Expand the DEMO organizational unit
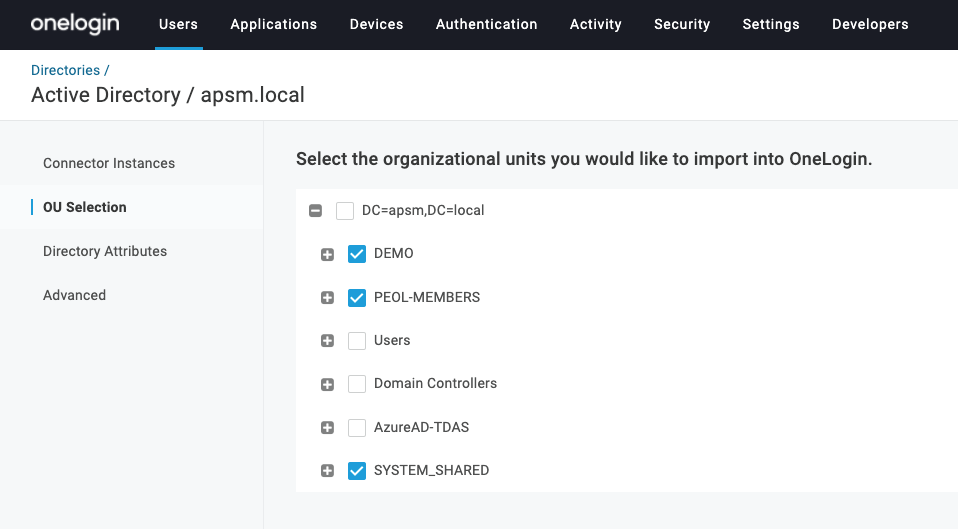 coord(327,254)
